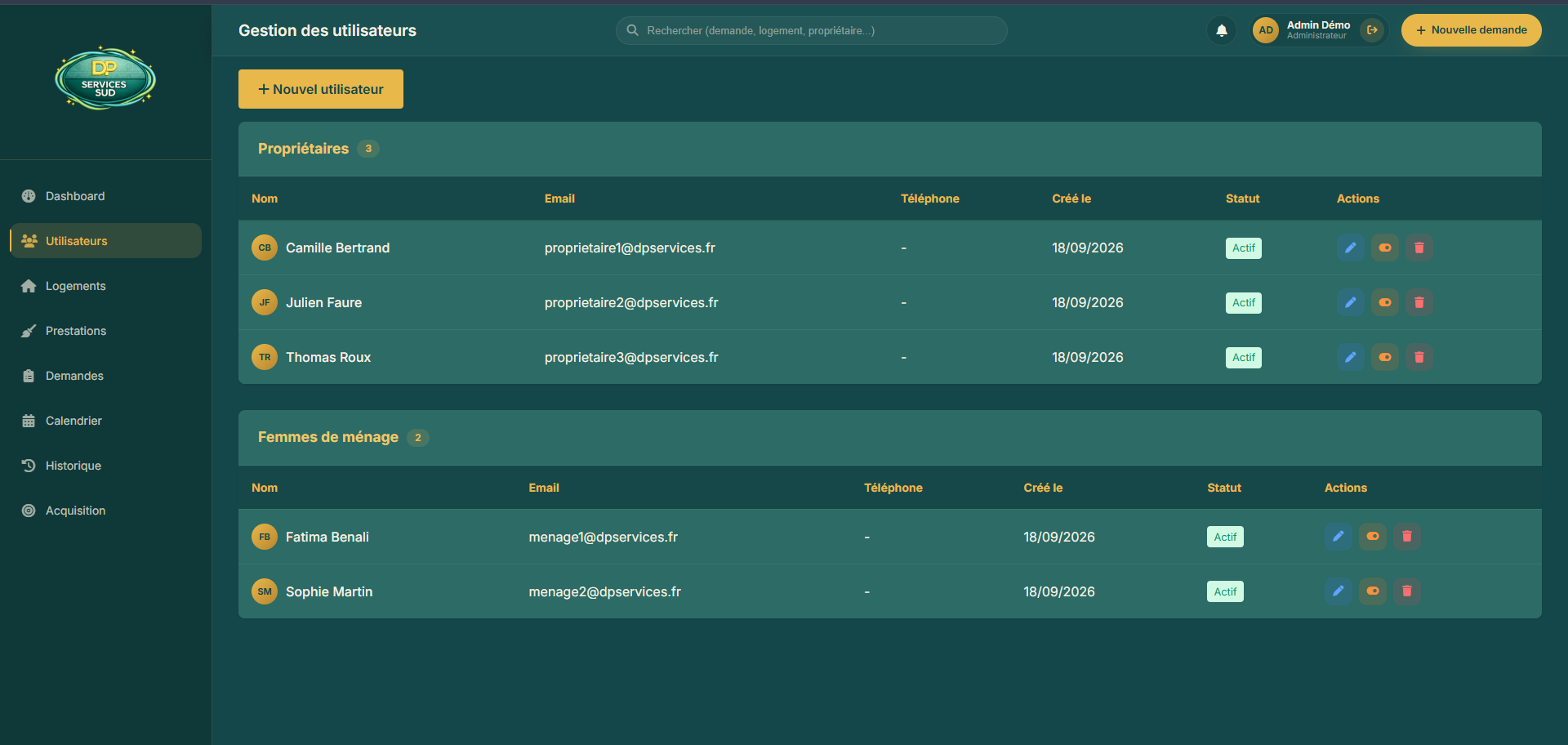The image size is (1568, 745).
Task: Delete Sophie Martin using trash icon
Action: 1407,591
